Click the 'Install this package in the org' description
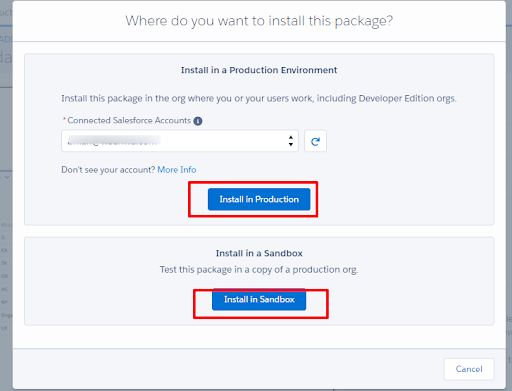Viewport: 512px width, 391px height. (x=259, y=98)
